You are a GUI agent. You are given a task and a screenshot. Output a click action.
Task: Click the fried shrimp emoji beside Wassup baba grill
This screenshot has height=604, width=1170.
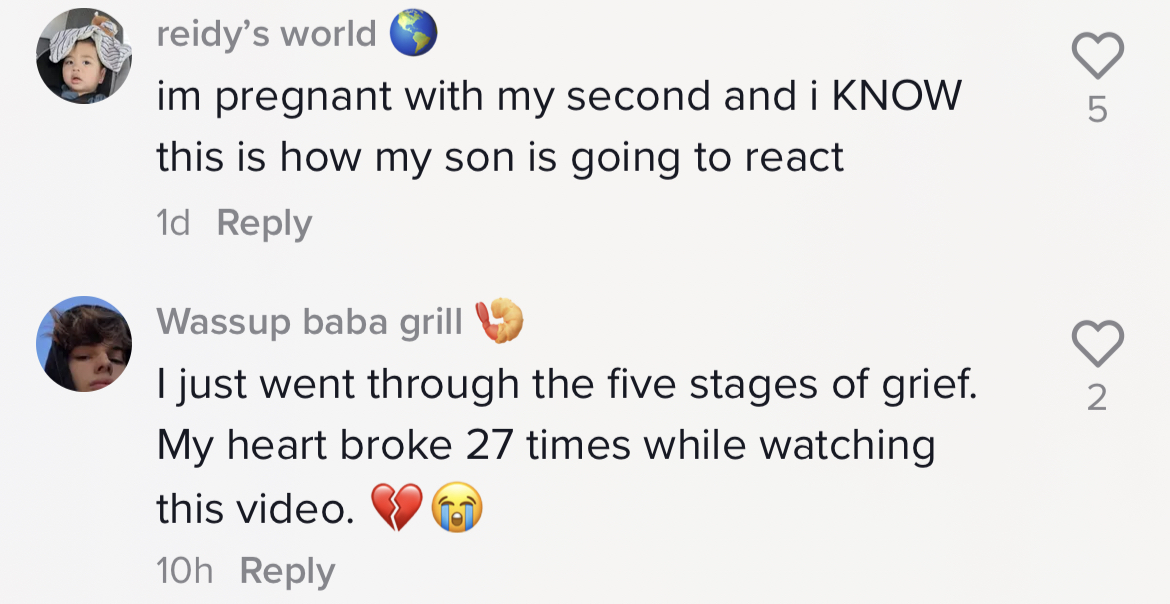[x=500, y=321]
